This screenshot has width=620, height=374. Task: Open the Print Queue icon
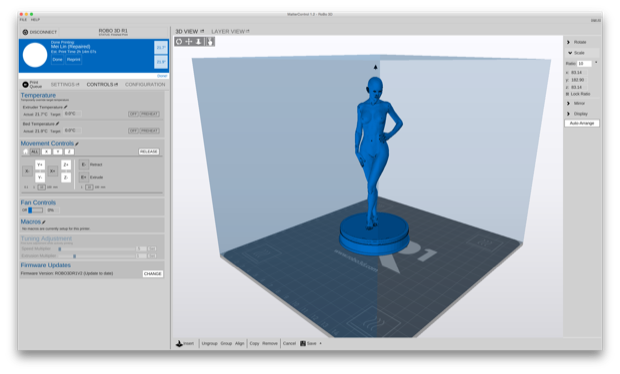25,85
